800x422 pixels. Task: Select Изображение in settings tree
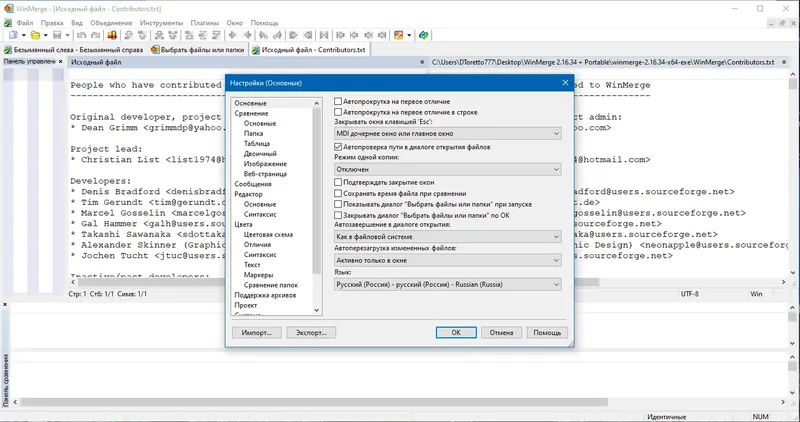click(265, 164)
